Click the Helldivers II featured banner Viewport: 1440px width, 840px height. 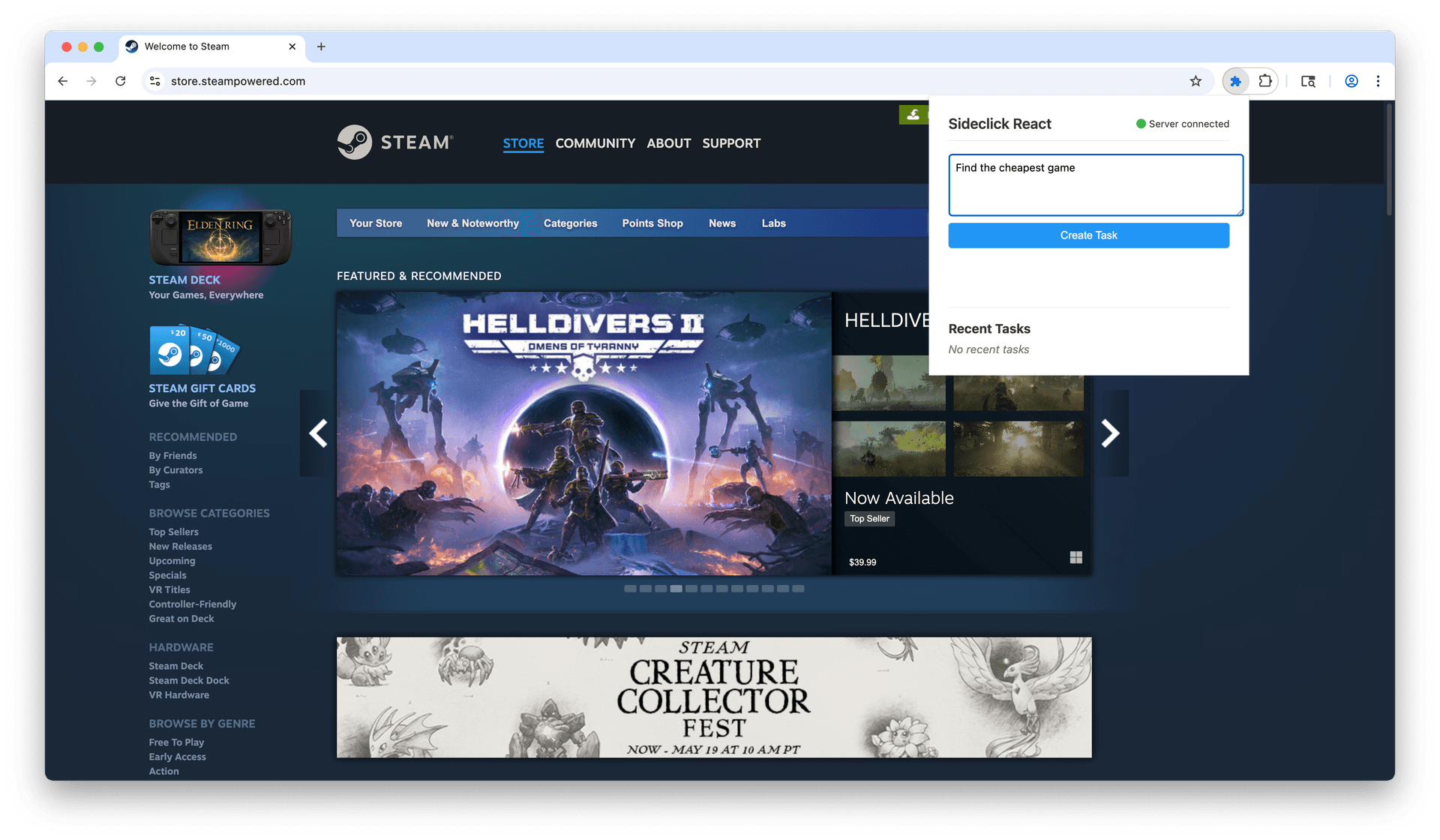(584, 433)
